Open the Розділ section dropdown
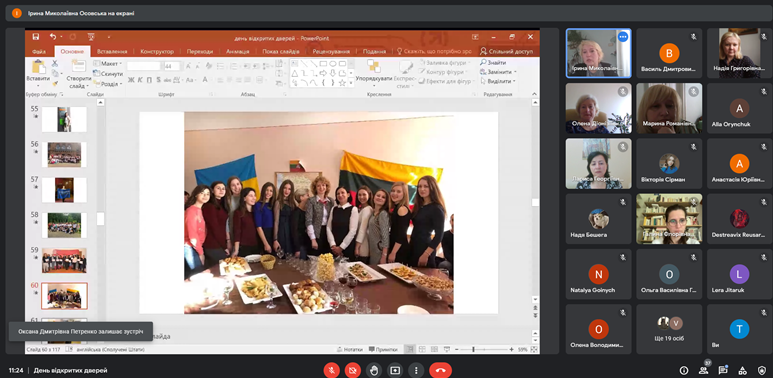Viewport: 773px width, 378px height. (107, 84)
